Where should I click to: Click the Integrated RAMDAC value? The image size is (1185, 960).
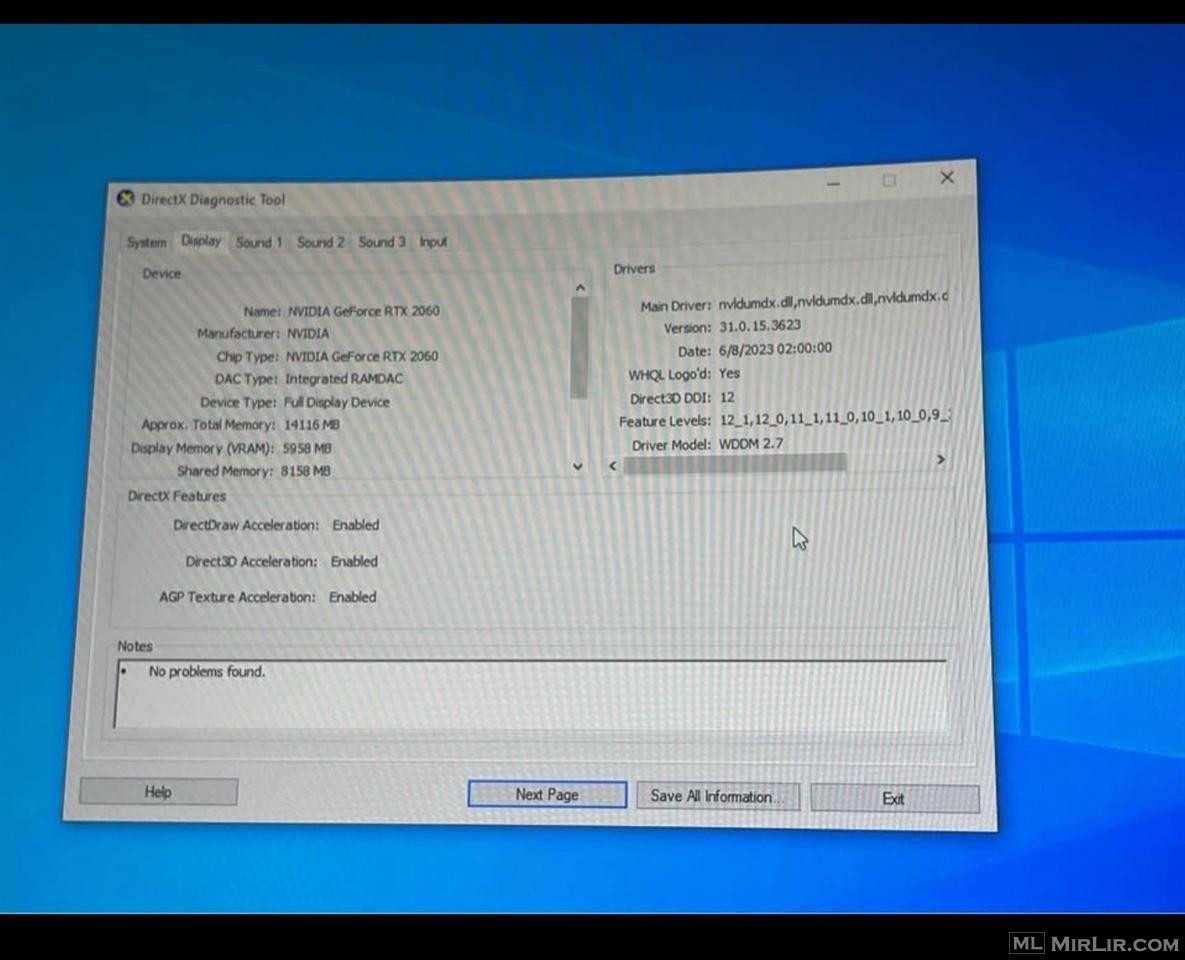(344, 379)
